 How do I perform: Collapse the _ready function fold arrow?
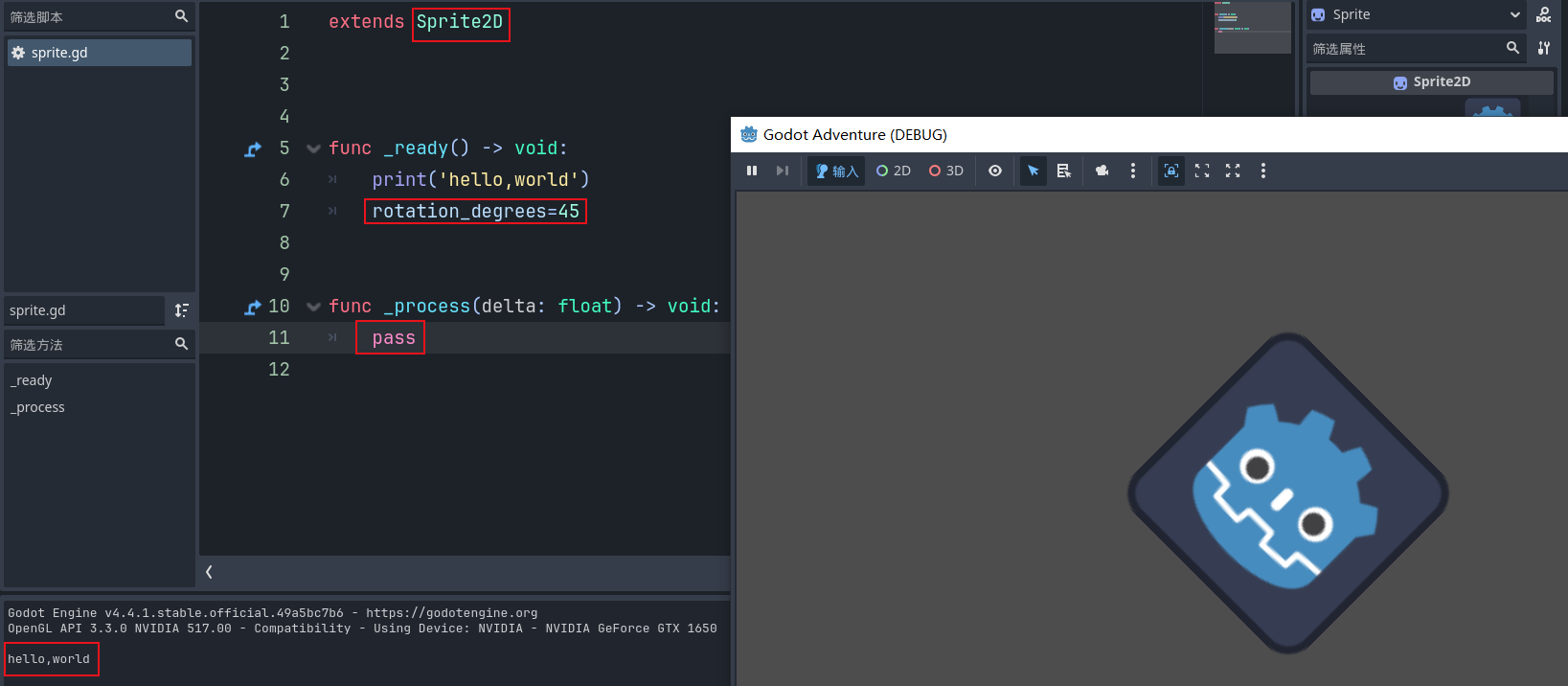pyautogui.click(x=313, y=149)
